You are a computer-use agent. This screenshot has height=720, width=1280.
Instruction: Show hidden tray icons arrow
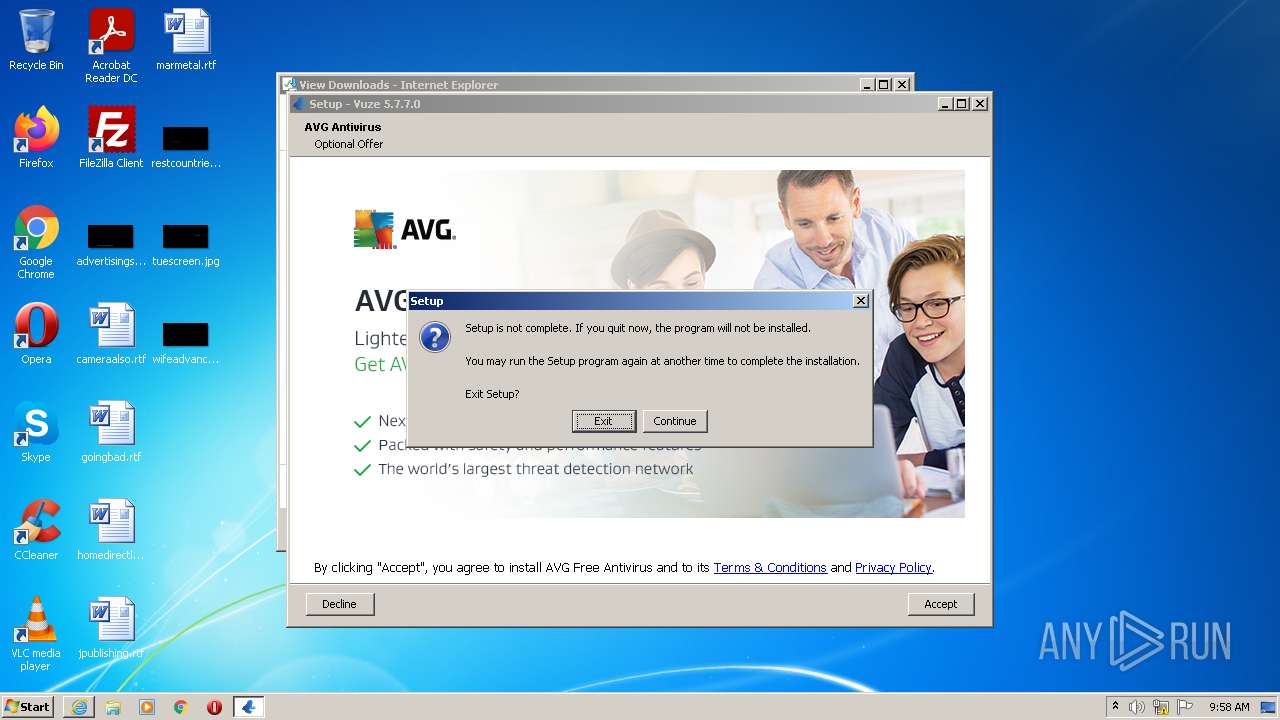[1115, 707]
